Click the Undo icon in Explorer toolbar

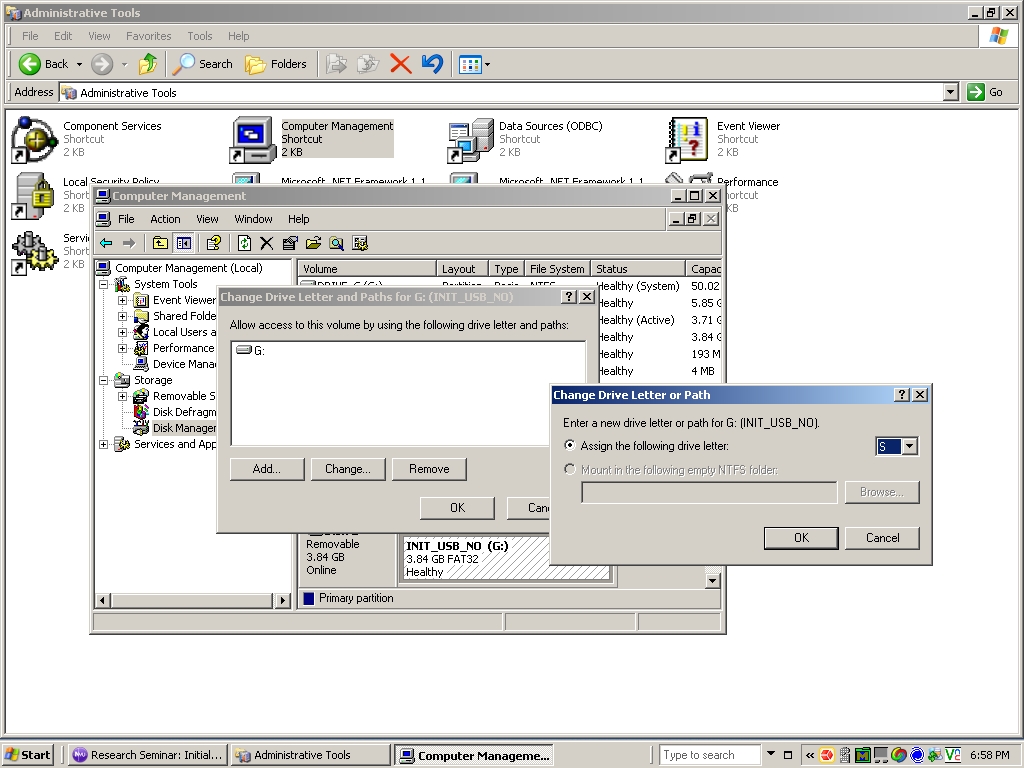[x=432, y=64]
